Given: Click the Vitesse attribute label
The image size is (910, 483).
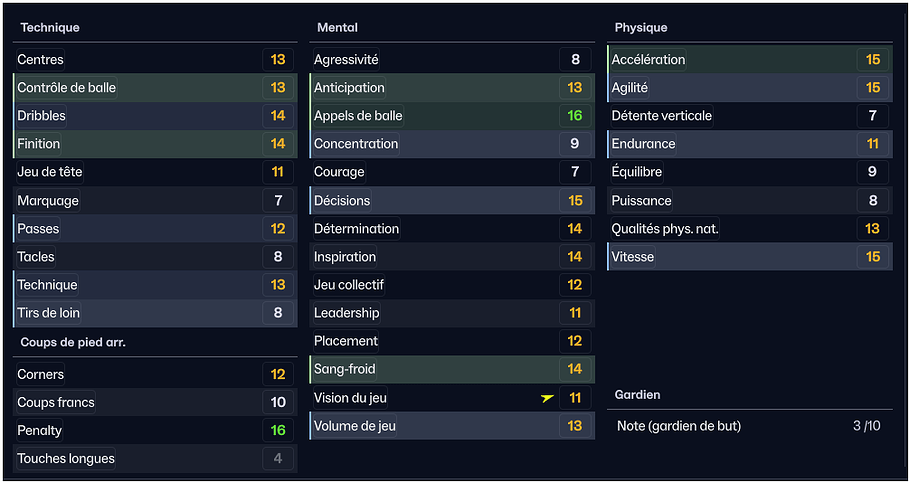Looking at the screenshot, I should (x=633, y=257).
